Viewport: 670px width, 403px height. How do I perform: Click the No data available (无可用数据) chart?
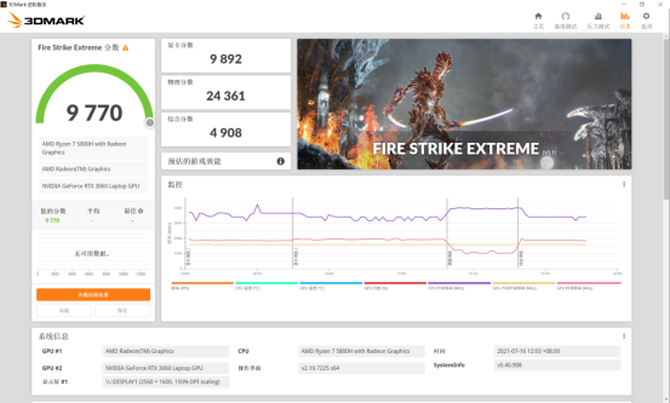pyautogui.click(x=93, y=254)
